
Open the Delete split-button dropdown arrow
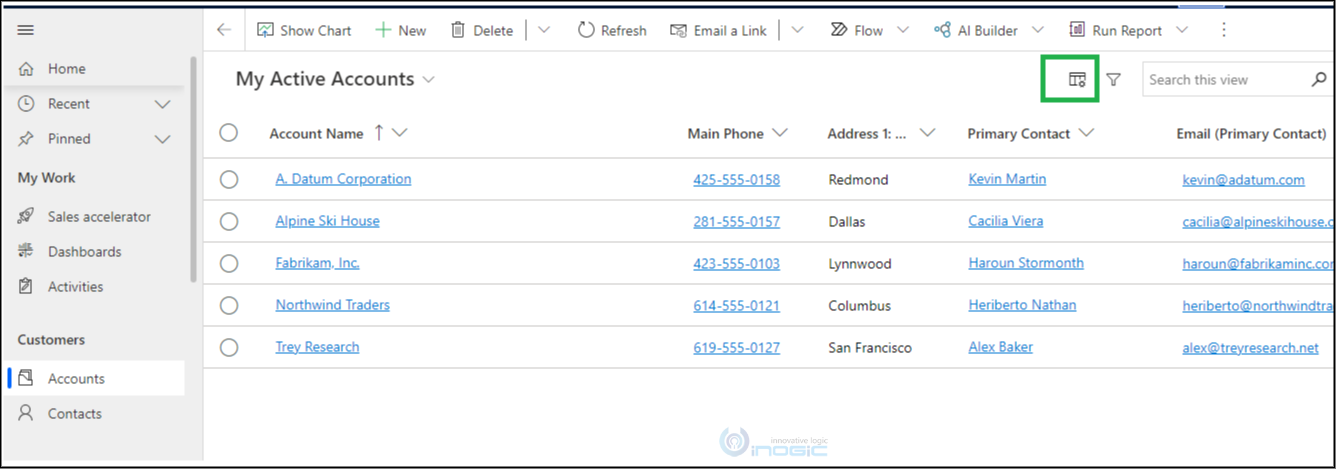(544, 30)
